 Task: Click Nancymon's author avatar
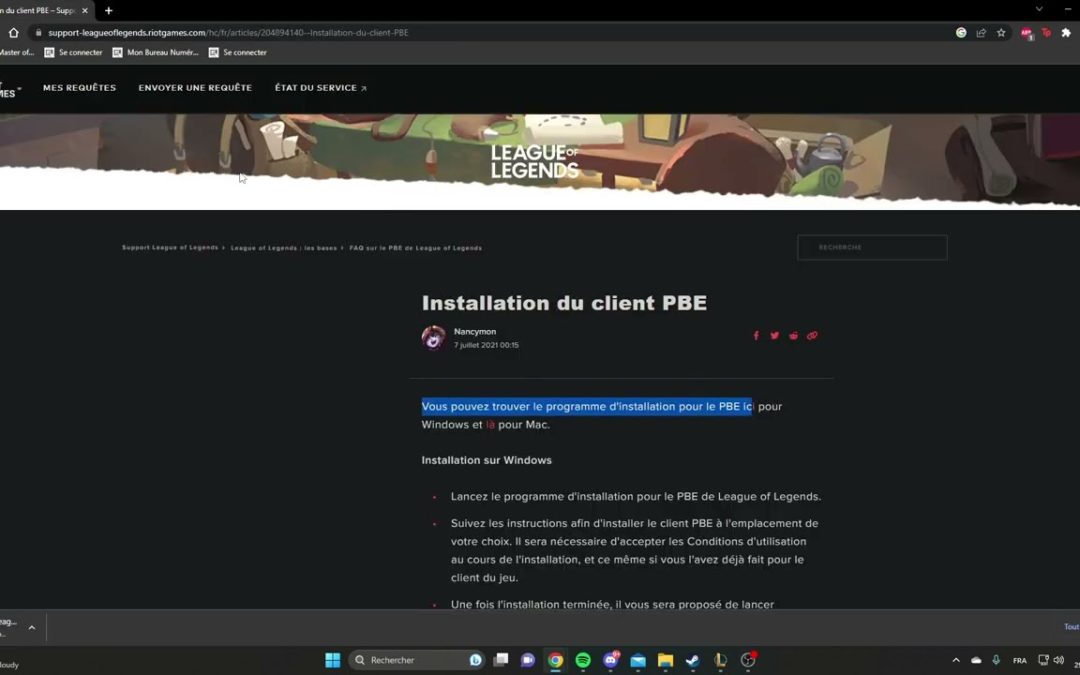434,338
